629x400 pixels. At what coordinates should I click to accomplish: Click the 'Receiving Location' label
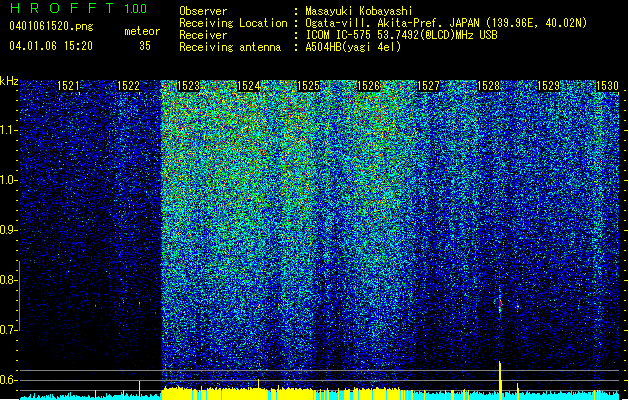coord(233,23)
